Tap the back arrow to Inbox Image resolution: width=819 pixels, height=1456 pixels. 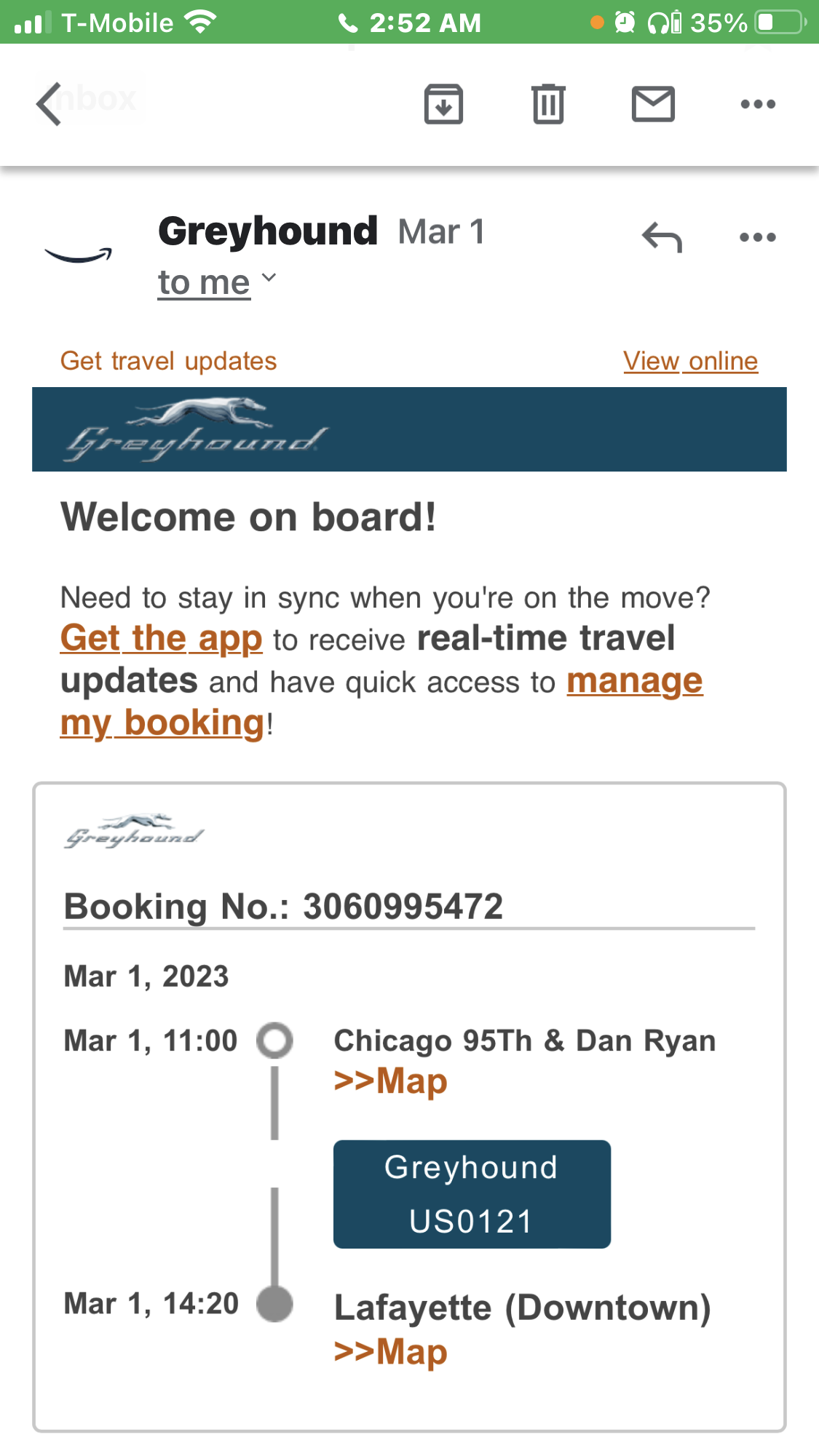(50, 104)
